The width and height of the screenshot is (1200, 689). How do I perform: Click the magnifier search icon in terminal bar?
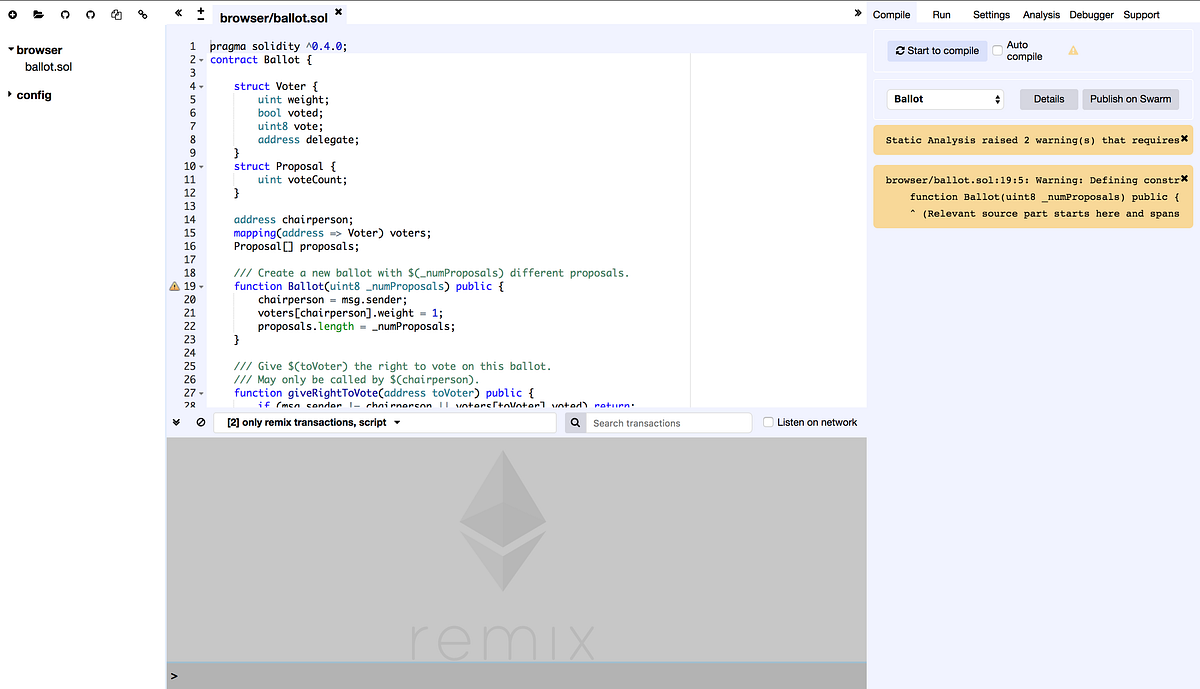[575, 423]
